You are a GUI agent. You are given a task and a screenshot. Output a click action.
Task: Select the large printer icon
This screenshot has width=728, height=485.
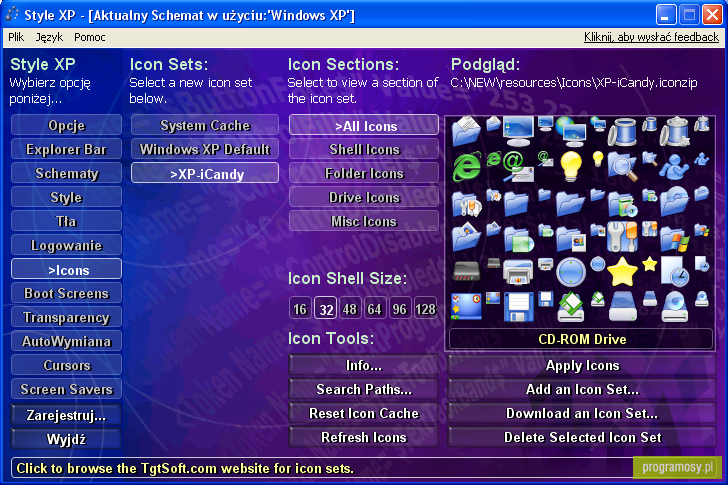(519, 272)
